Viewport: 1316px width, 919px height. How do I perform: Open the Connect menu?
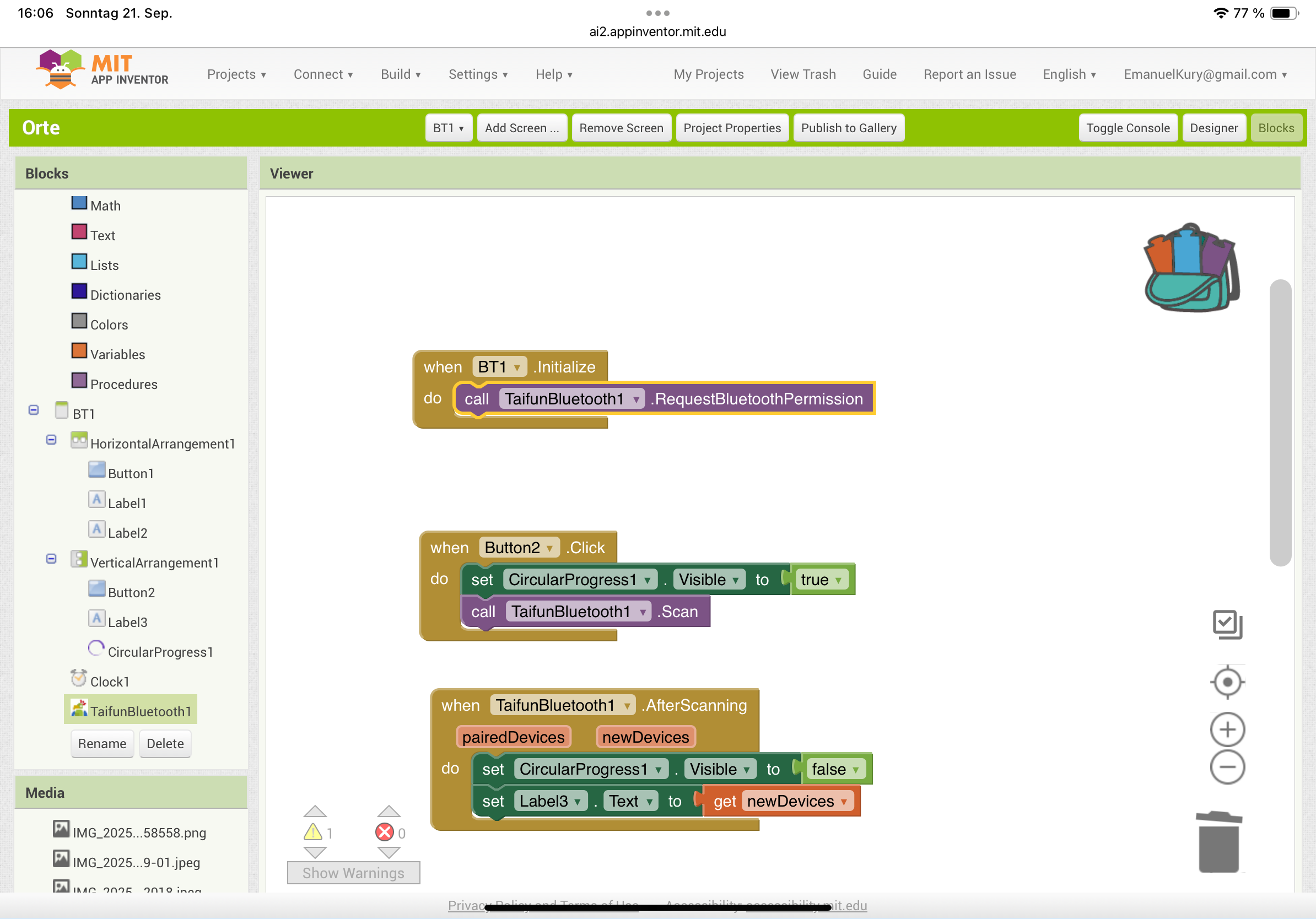(323, 74)
